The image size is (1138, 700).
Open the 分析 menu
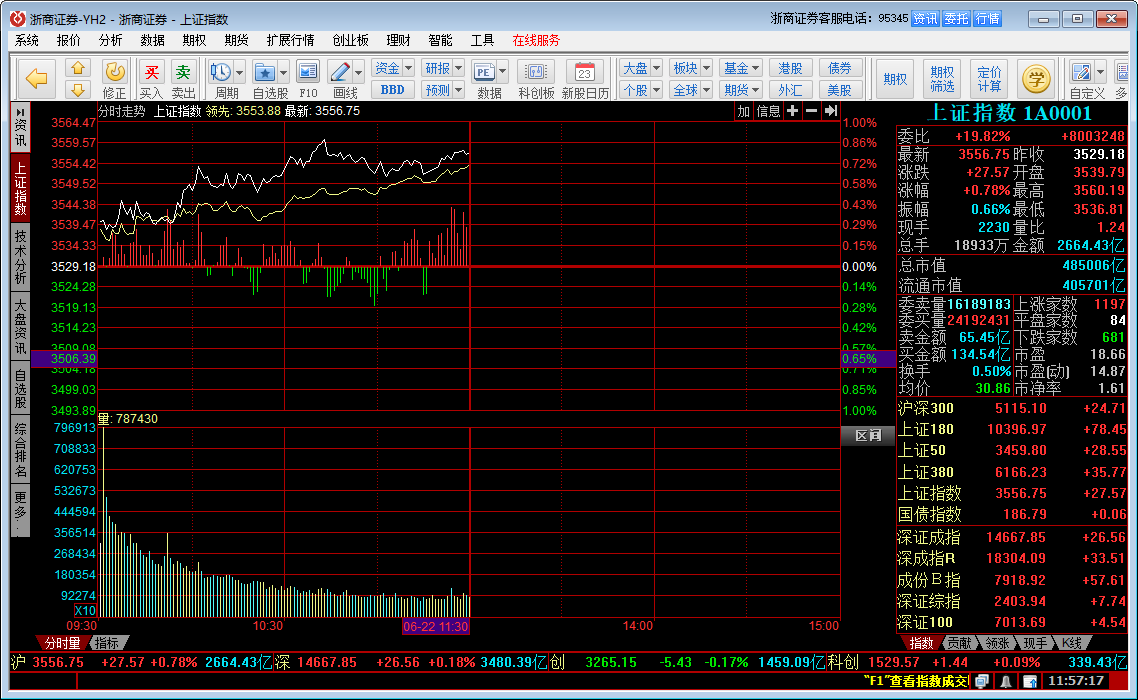click(111, 41)
